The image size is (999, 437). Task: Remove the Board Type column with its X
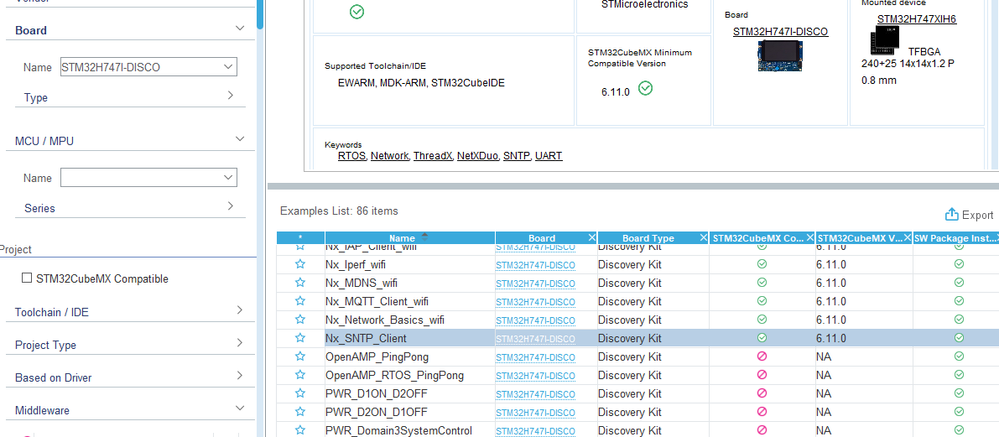[x=703, y=238]
